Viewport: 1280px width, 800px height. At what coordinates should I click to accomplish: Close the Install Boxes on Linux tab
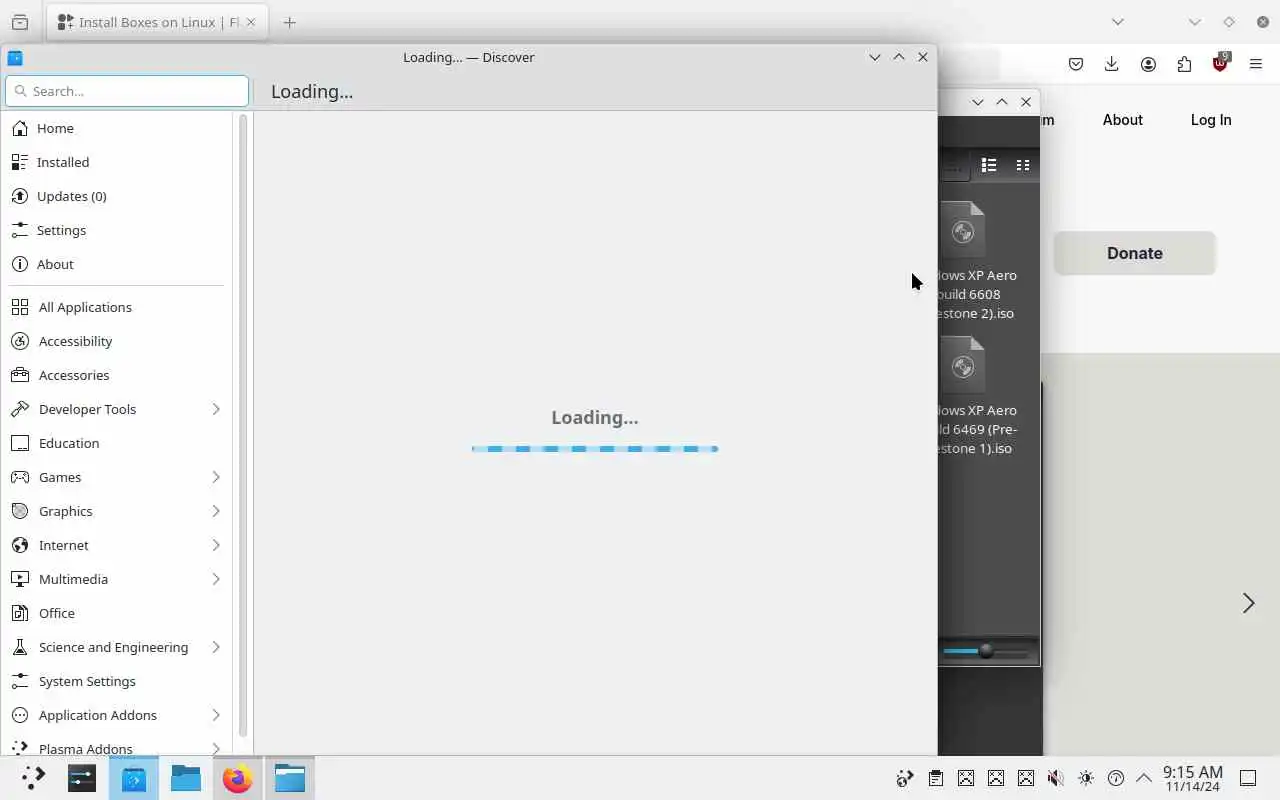coord(250,22)
